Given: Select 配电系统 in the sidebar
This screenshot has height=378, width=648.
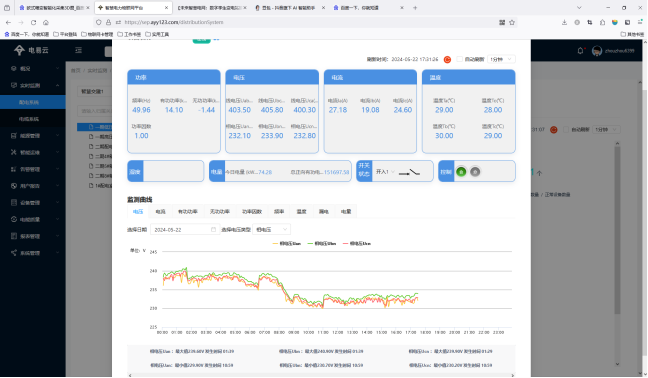Looking at the screenshot, I should click(33, 102).
